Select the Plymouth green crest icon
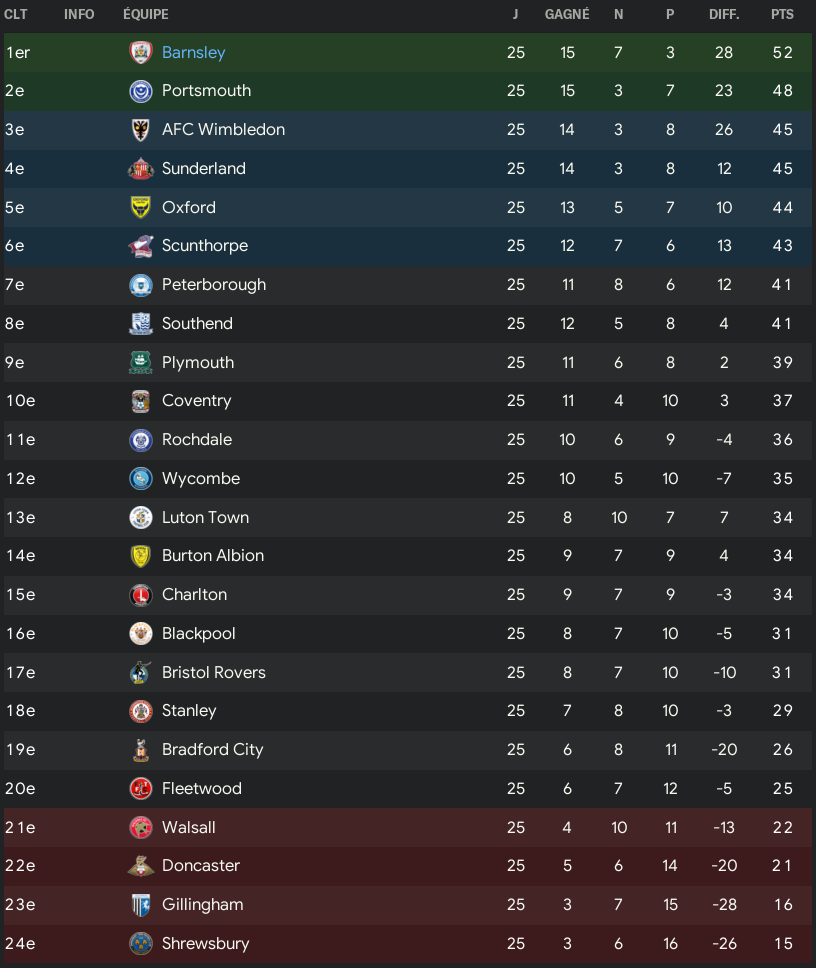The image size is (816, 968). (x=141, y=362)
